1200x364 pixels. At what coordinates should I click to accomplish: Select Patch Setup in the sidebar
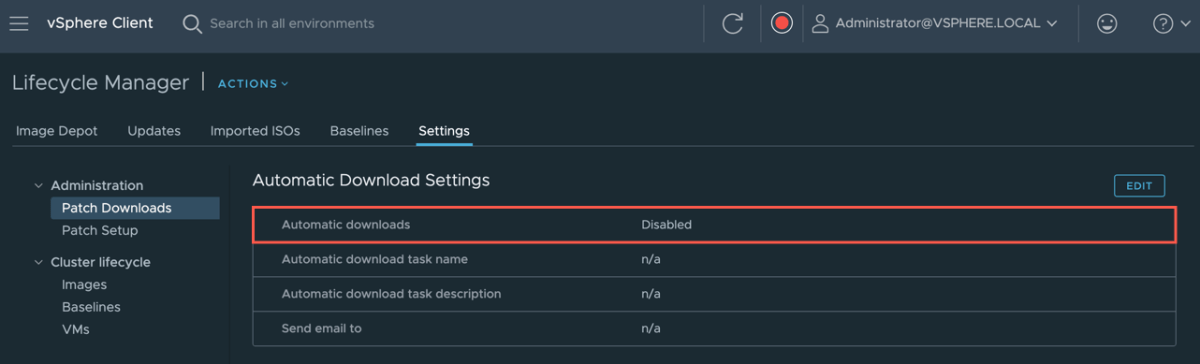100,230
